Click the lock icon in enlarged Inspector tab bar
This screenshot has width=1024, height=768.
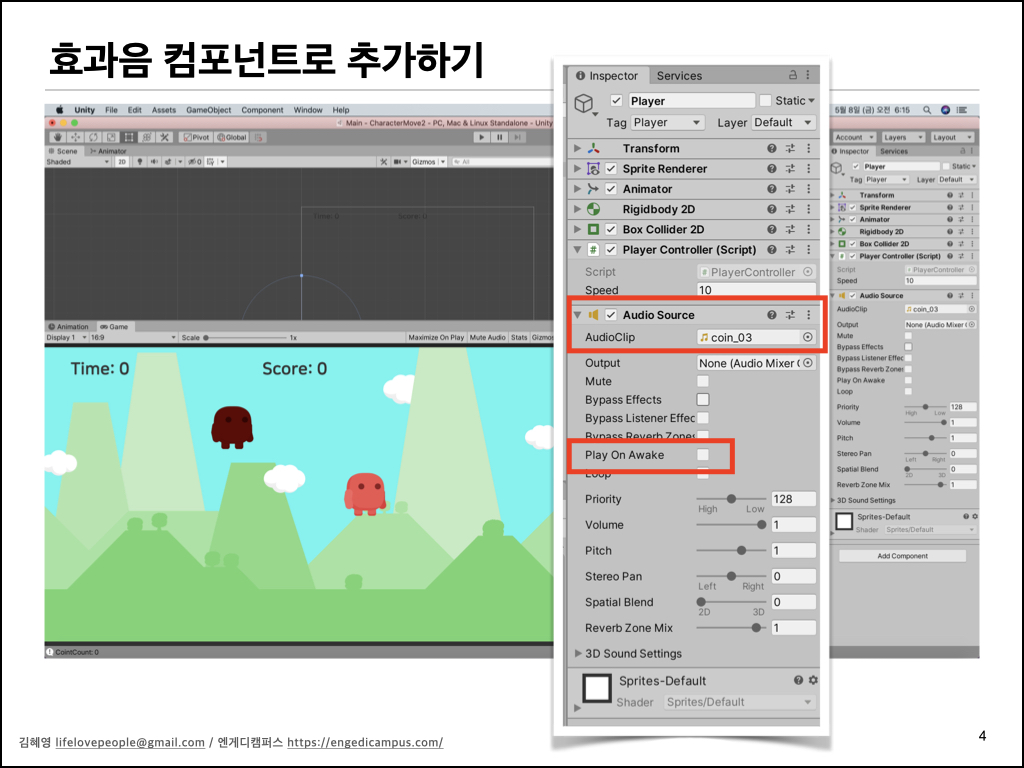click(793, 75)
